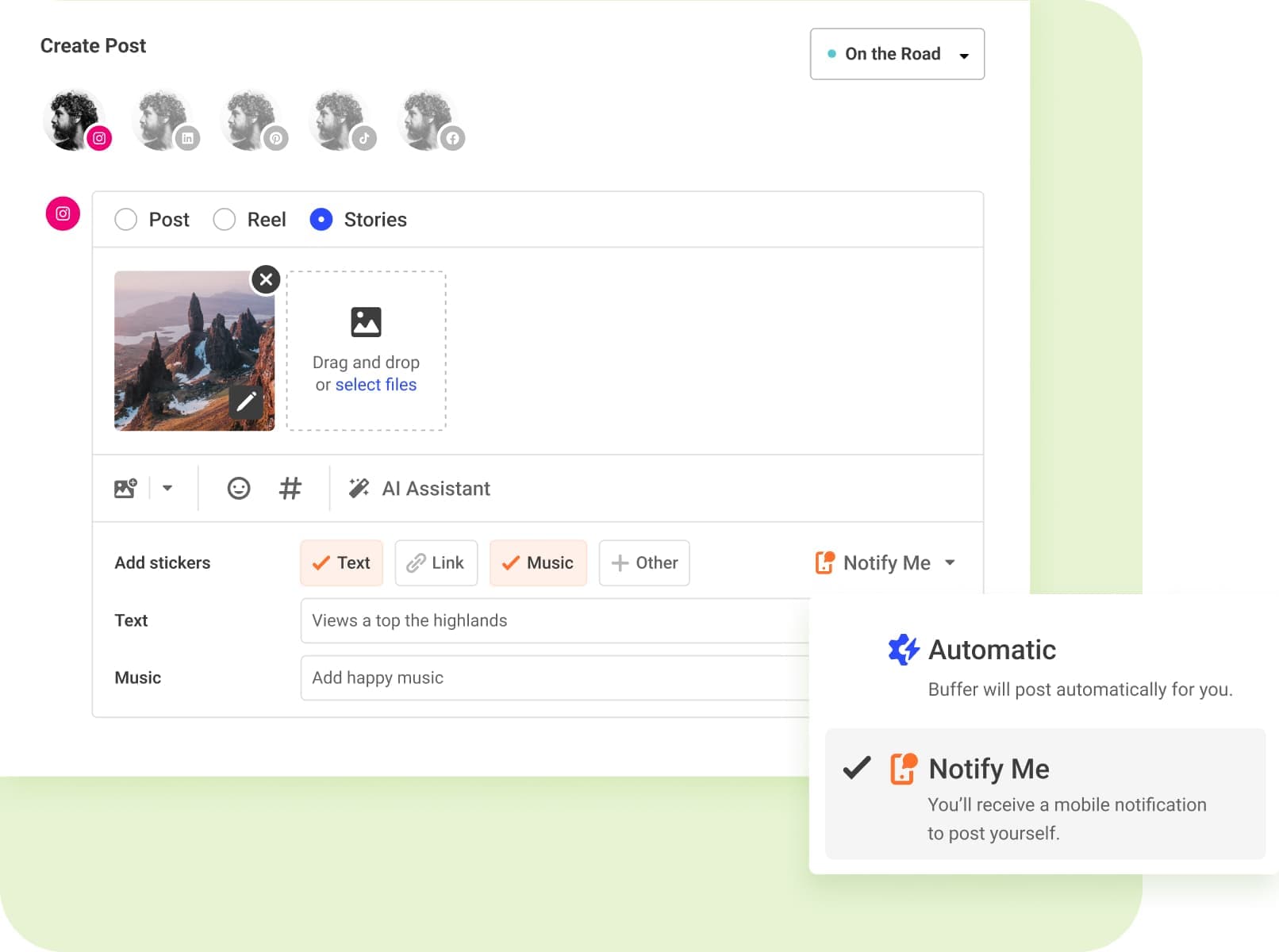Click the pink Instagram icon beside composer
The image size is (1279, 952).
tap(63, 213)
